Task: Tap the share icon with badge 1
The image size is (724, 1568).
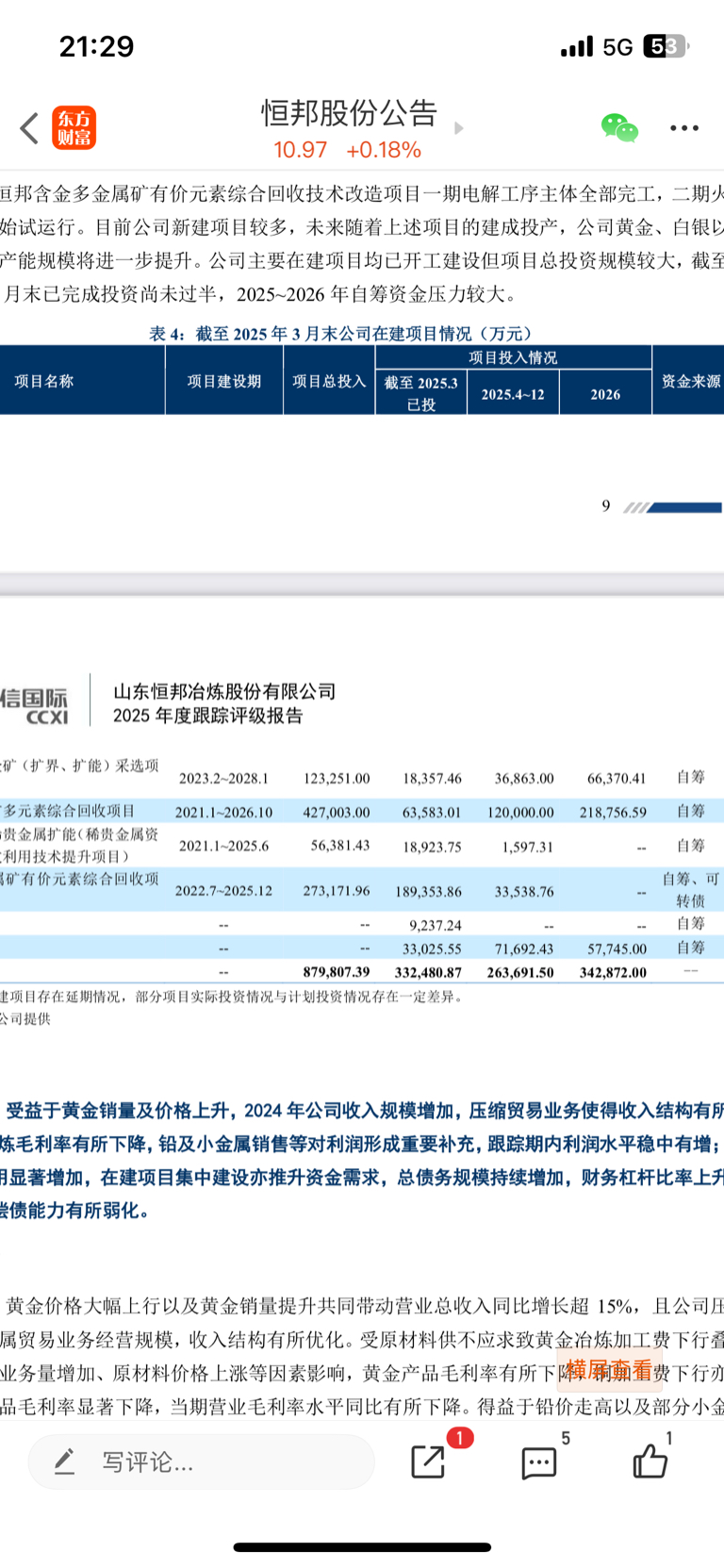Action: [x=430, y=1461]
